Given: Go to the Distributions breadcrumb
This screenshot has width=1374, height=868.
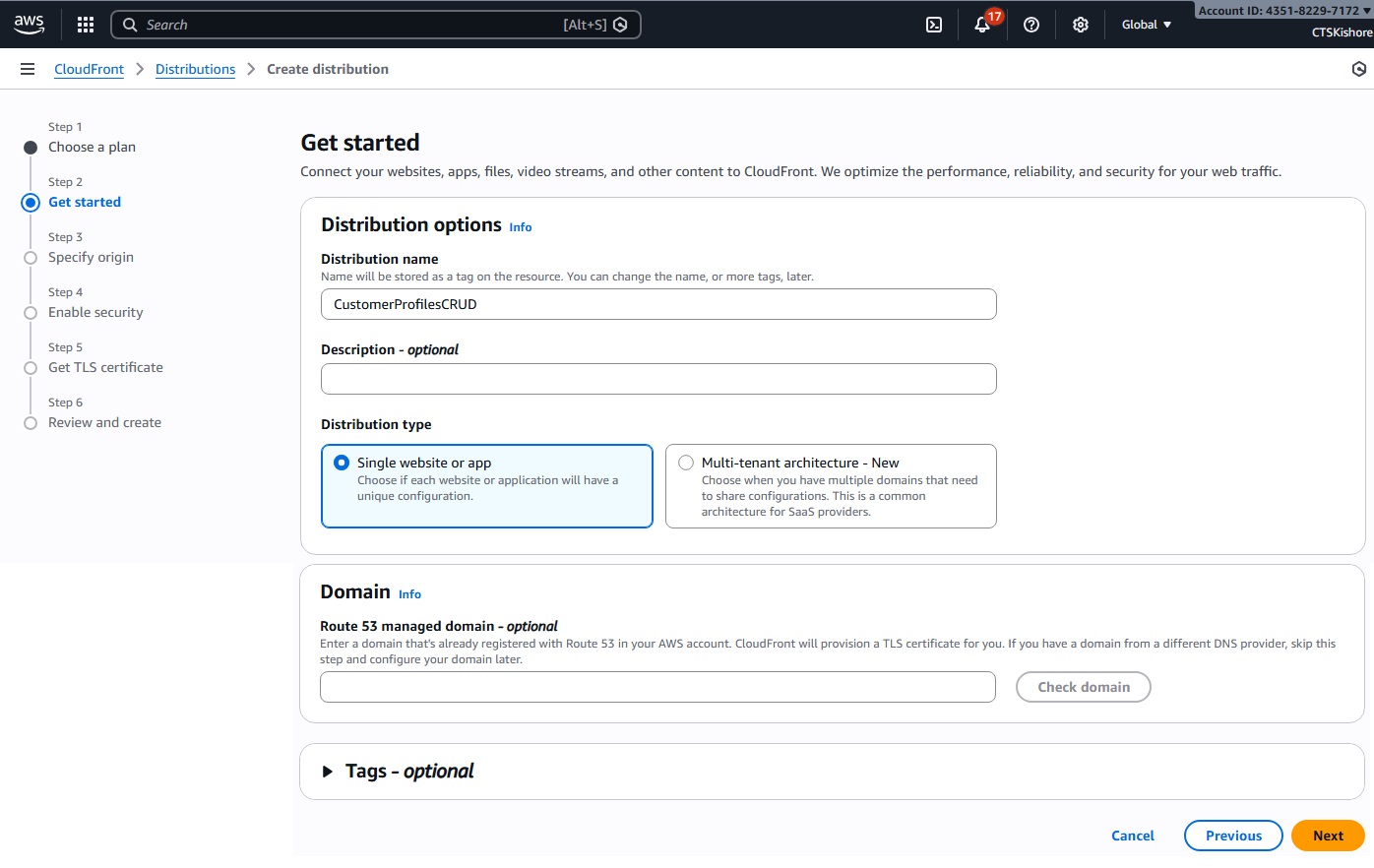Looking at the screenshot, I should click(195, 69).
